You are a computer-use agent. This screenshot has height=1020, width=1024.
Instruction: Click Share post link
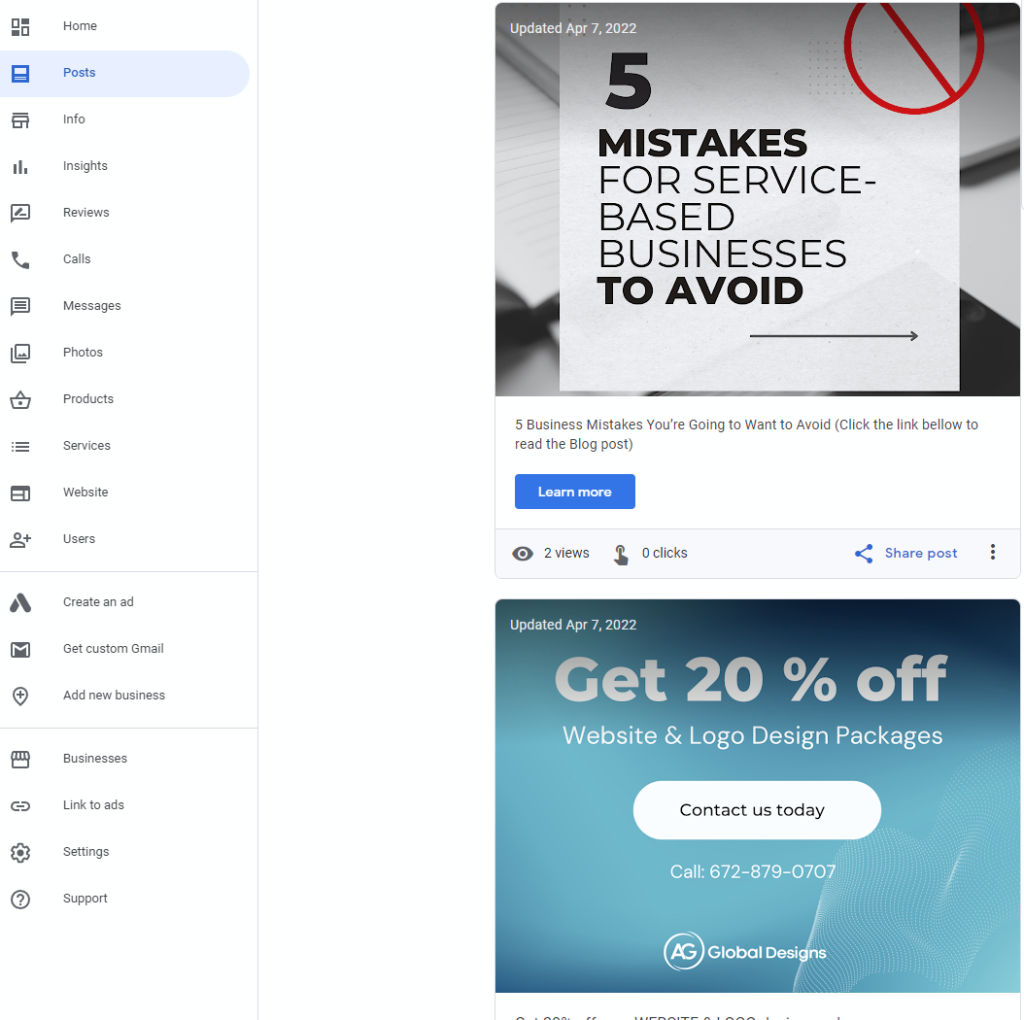(x=906, y=554)
